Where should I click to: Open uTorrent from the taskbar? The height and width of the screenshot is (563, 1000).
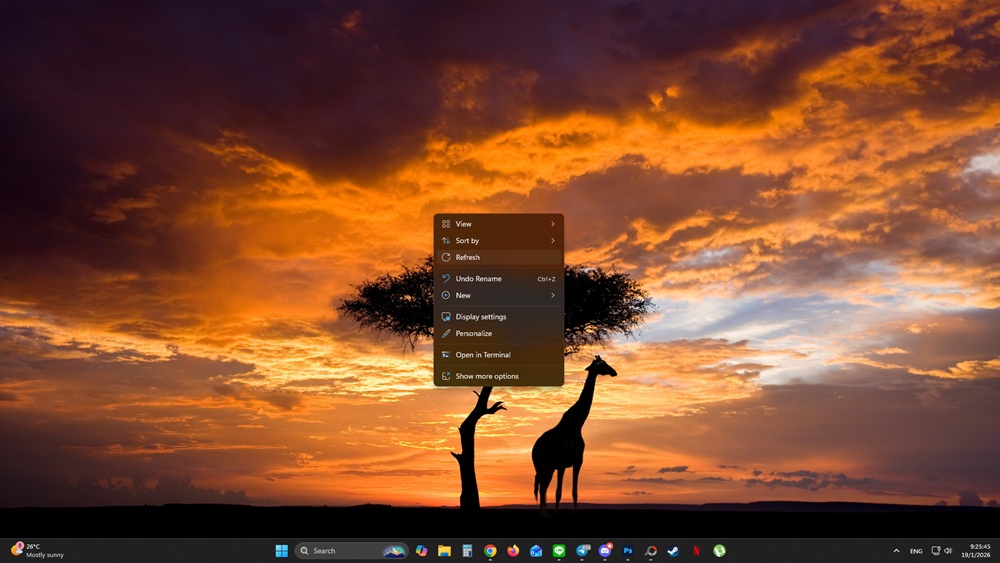pyautogui.click(x=719, y=551)
